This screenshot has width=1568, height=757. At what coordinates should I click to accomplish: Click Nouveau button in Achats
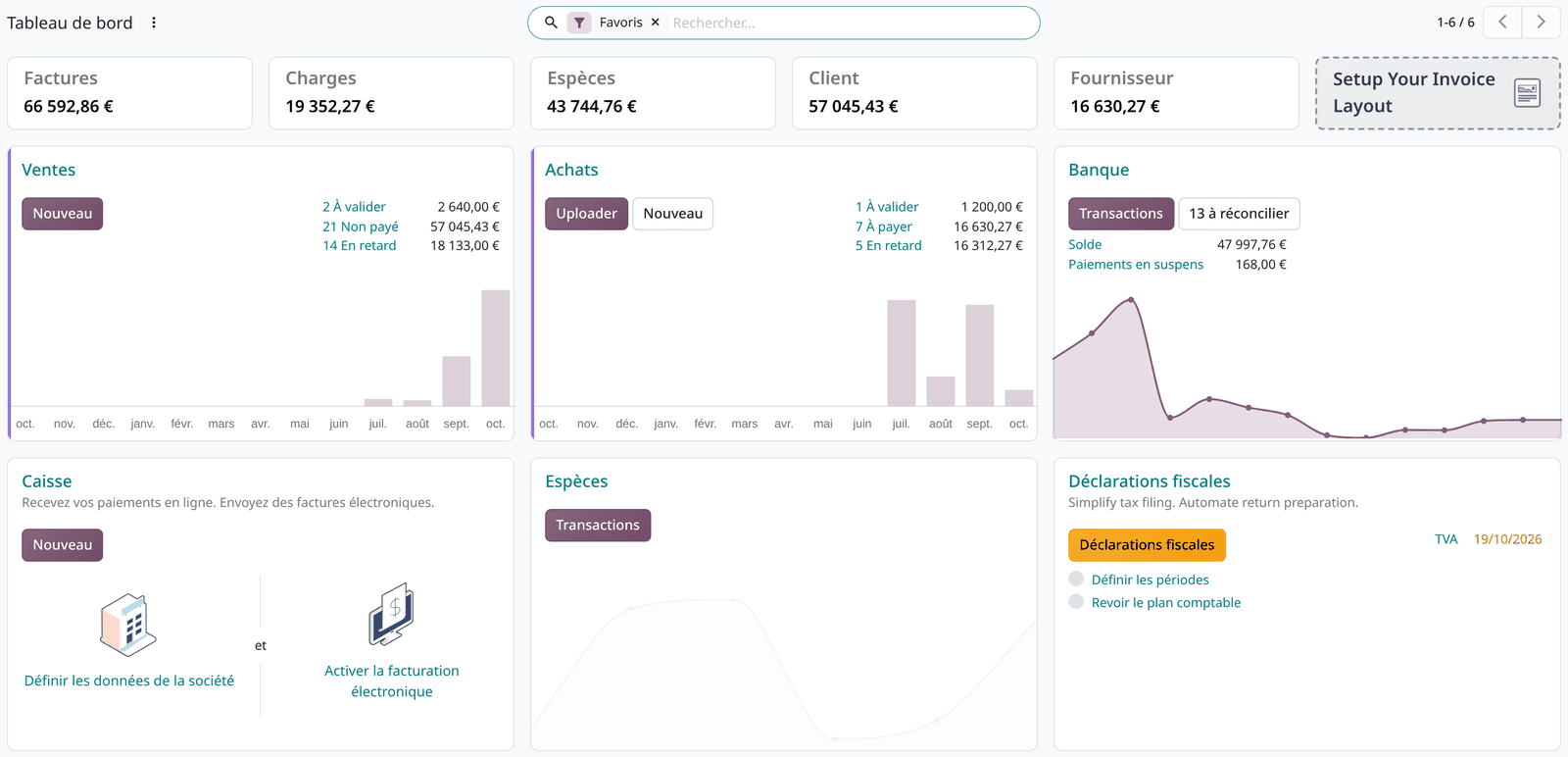(673, 214)
